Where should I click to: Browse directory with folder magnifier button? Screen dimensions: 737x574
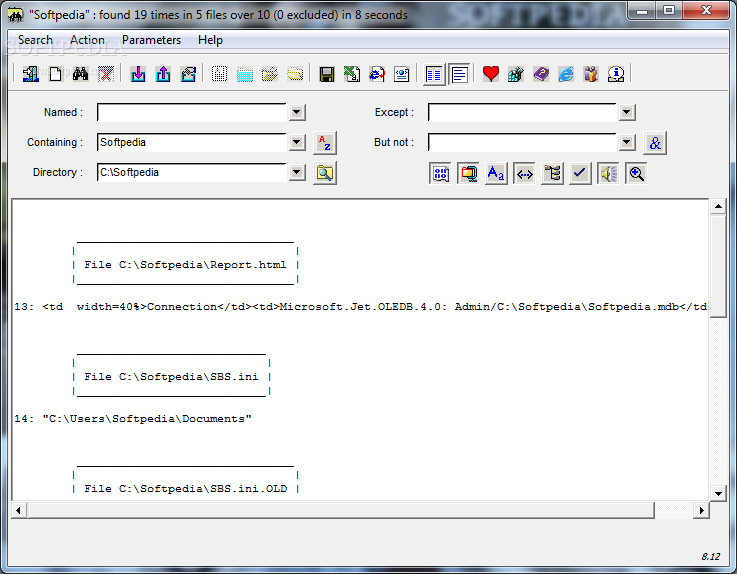[325, 173]
